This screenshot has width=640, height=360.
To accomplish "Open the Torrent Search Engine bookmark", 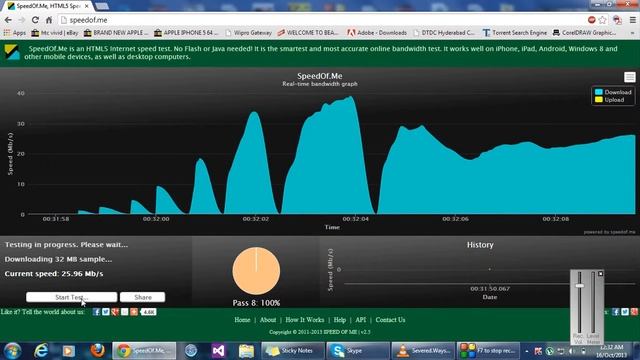I will 514,33.
